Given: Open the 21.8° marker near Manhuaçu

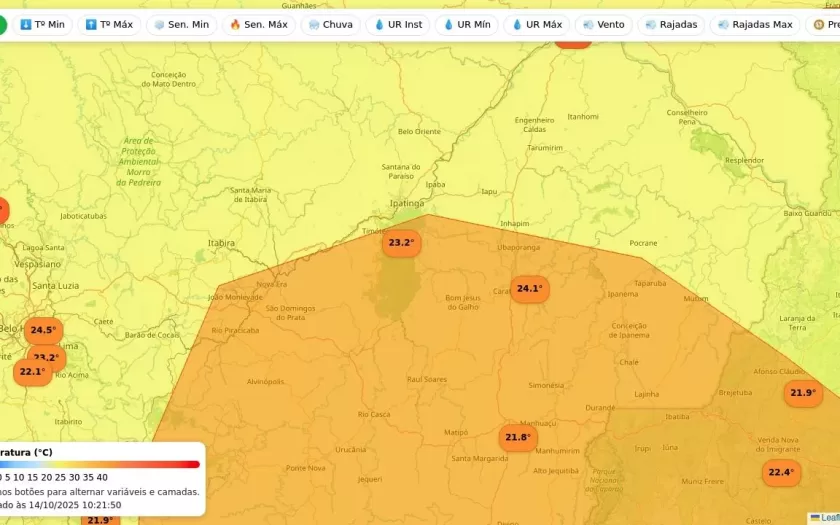Looking at the screenshot, I should pos(517,438).
